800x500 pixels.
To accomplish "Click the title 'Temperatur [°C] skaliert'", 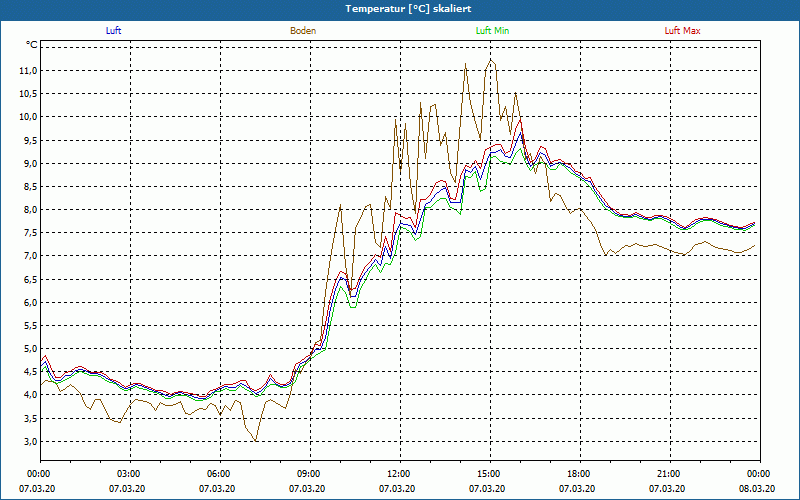I will click(408, 9).
